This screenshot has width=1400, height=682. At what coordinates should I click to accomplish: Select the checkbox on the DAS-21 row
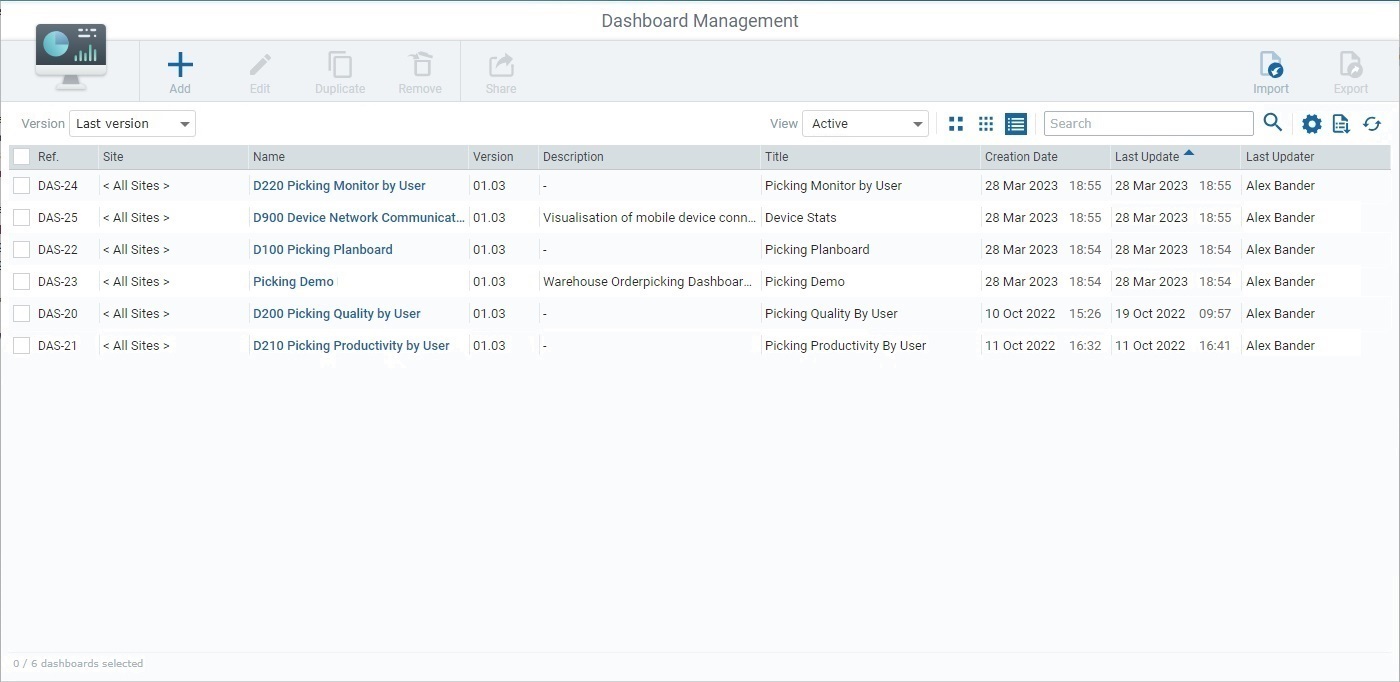[x=21, y=345]
